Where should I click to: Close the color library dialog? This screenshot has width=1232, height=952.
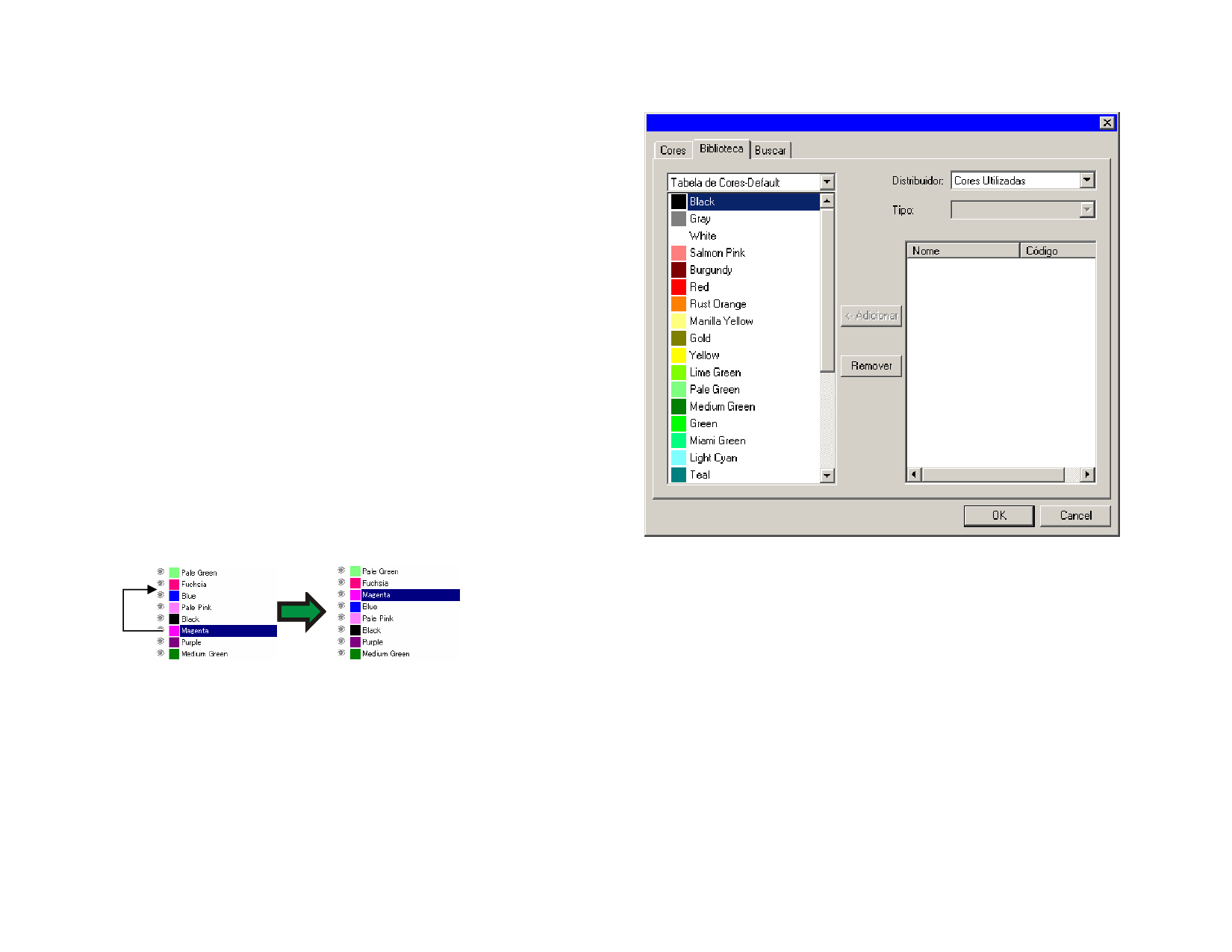(x=1107, y=122)
